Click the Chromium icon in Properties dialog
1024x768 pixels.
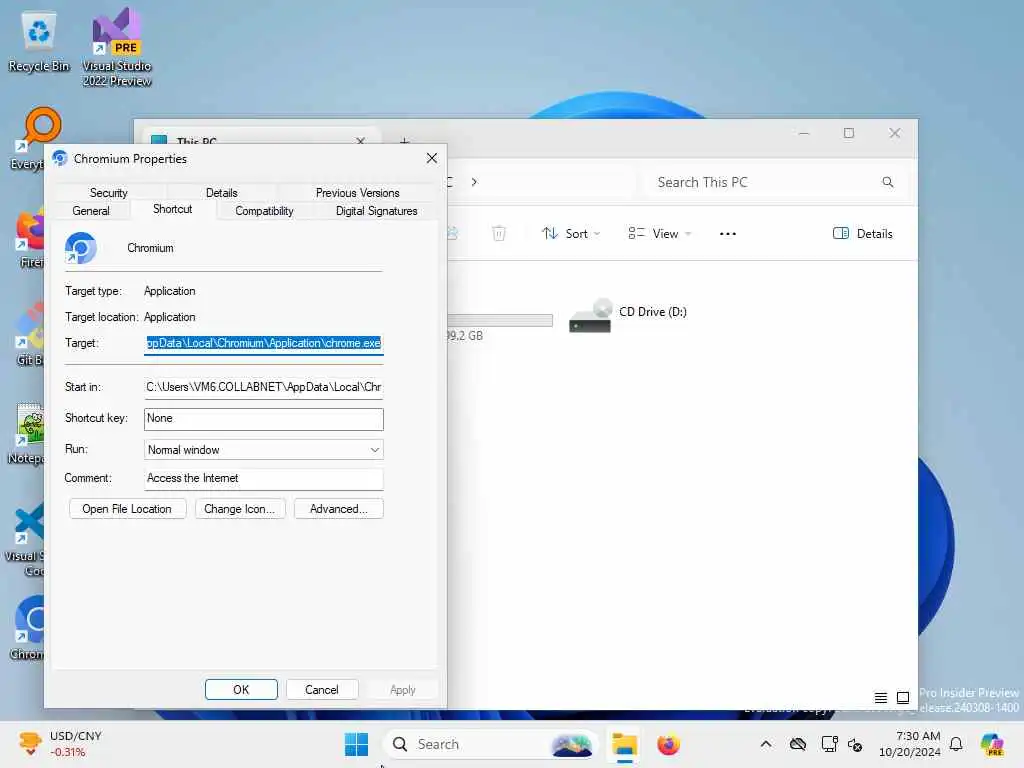pyautogui.click(x=81, y=248)
